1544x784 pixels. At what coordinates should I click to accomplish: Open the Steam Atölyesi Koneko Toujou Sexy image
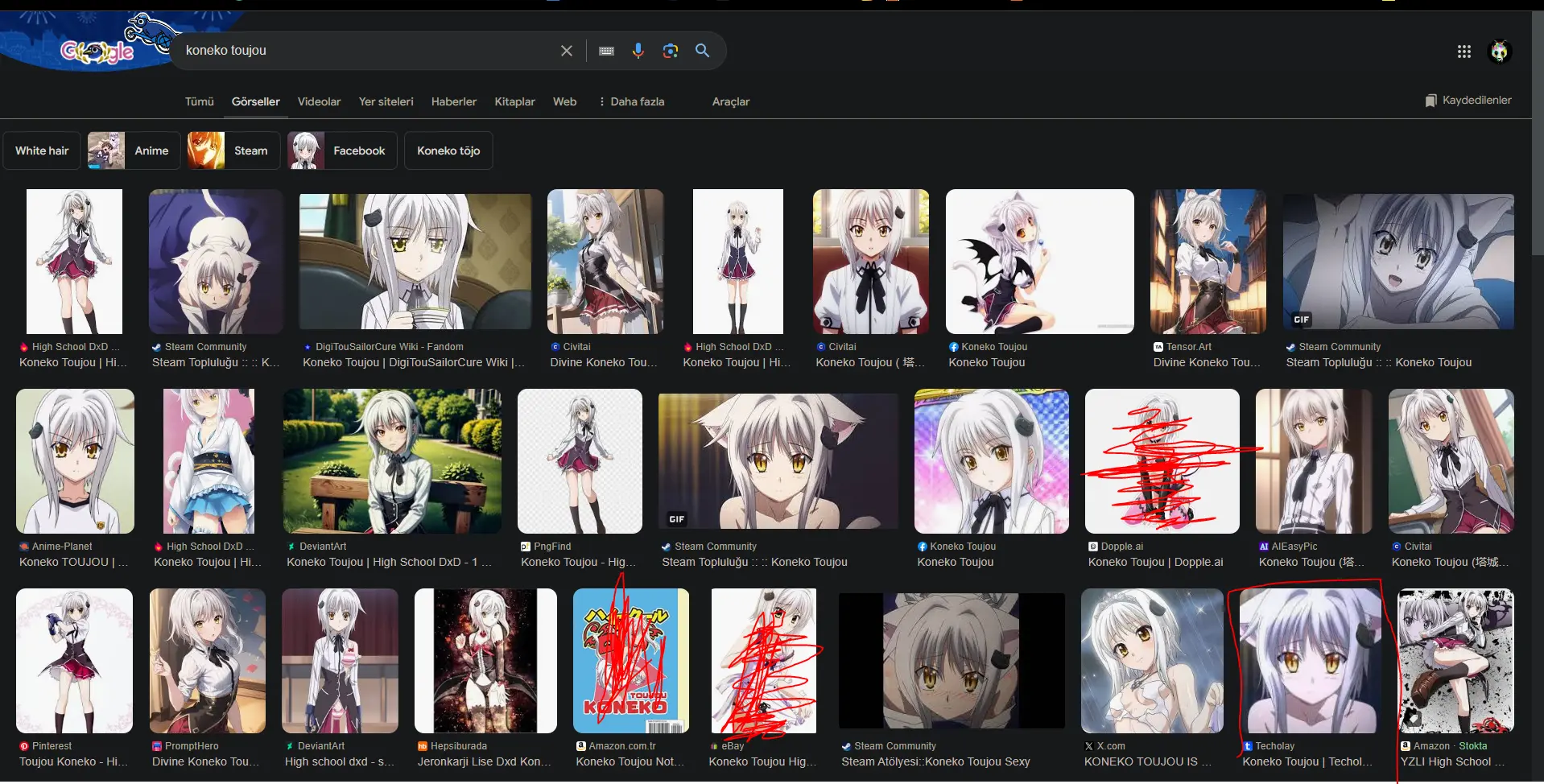(952, 661)
